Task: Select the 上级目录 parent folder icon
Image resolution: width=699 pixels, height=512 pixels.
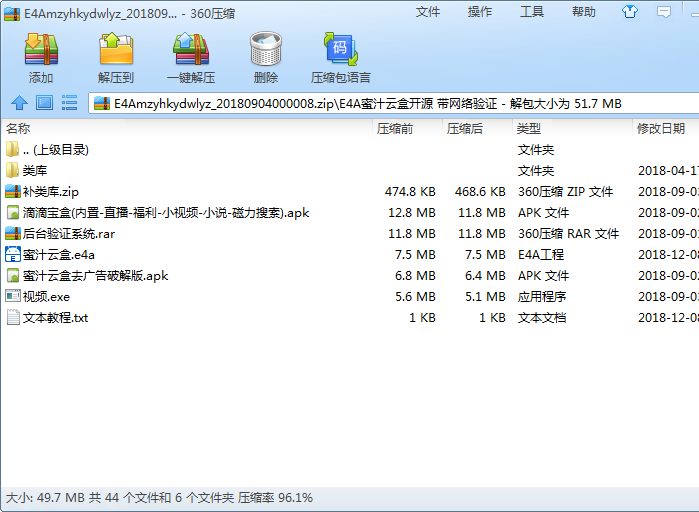Action: (12, 149)
